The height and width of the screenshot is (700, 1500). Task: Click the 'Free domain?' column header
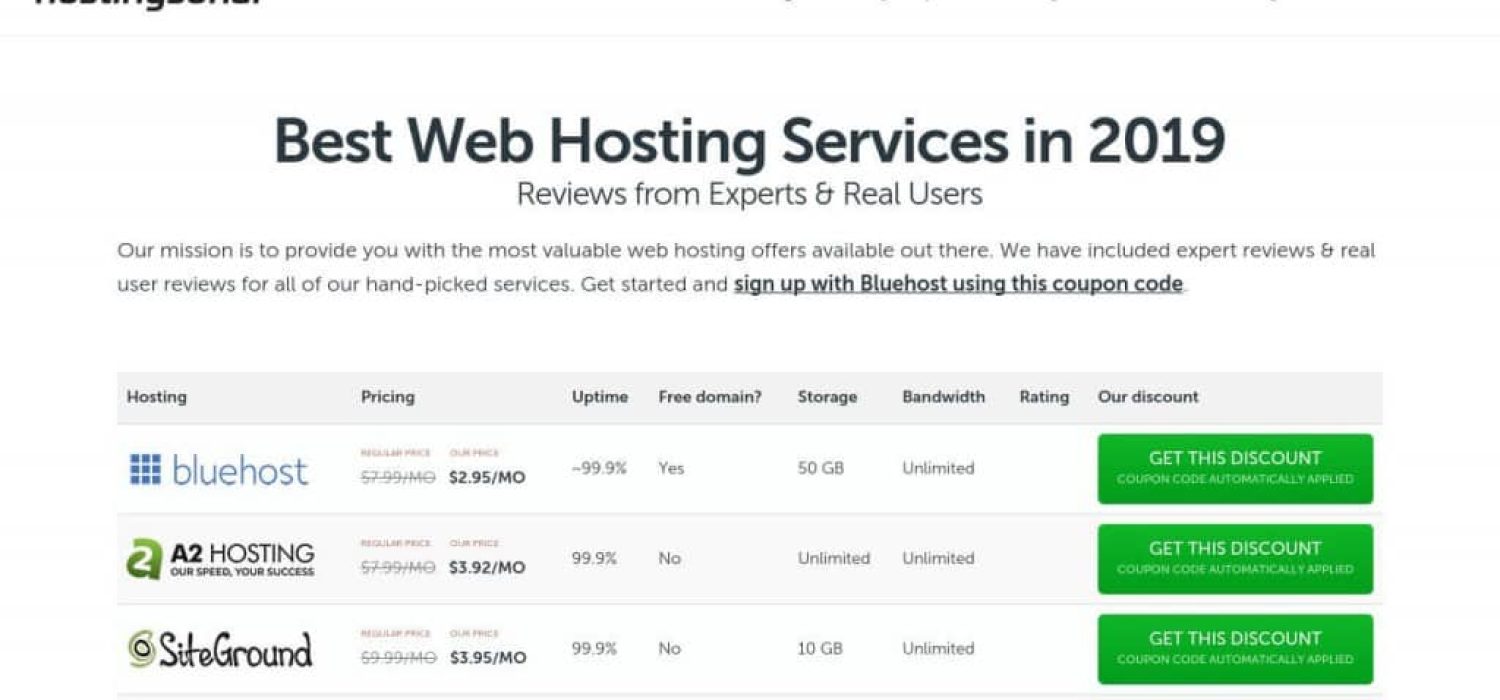[x=710, y=397]
